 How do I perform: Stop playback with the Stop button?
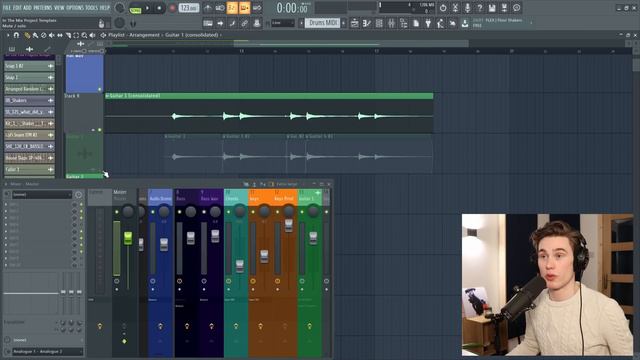(160, 8)
